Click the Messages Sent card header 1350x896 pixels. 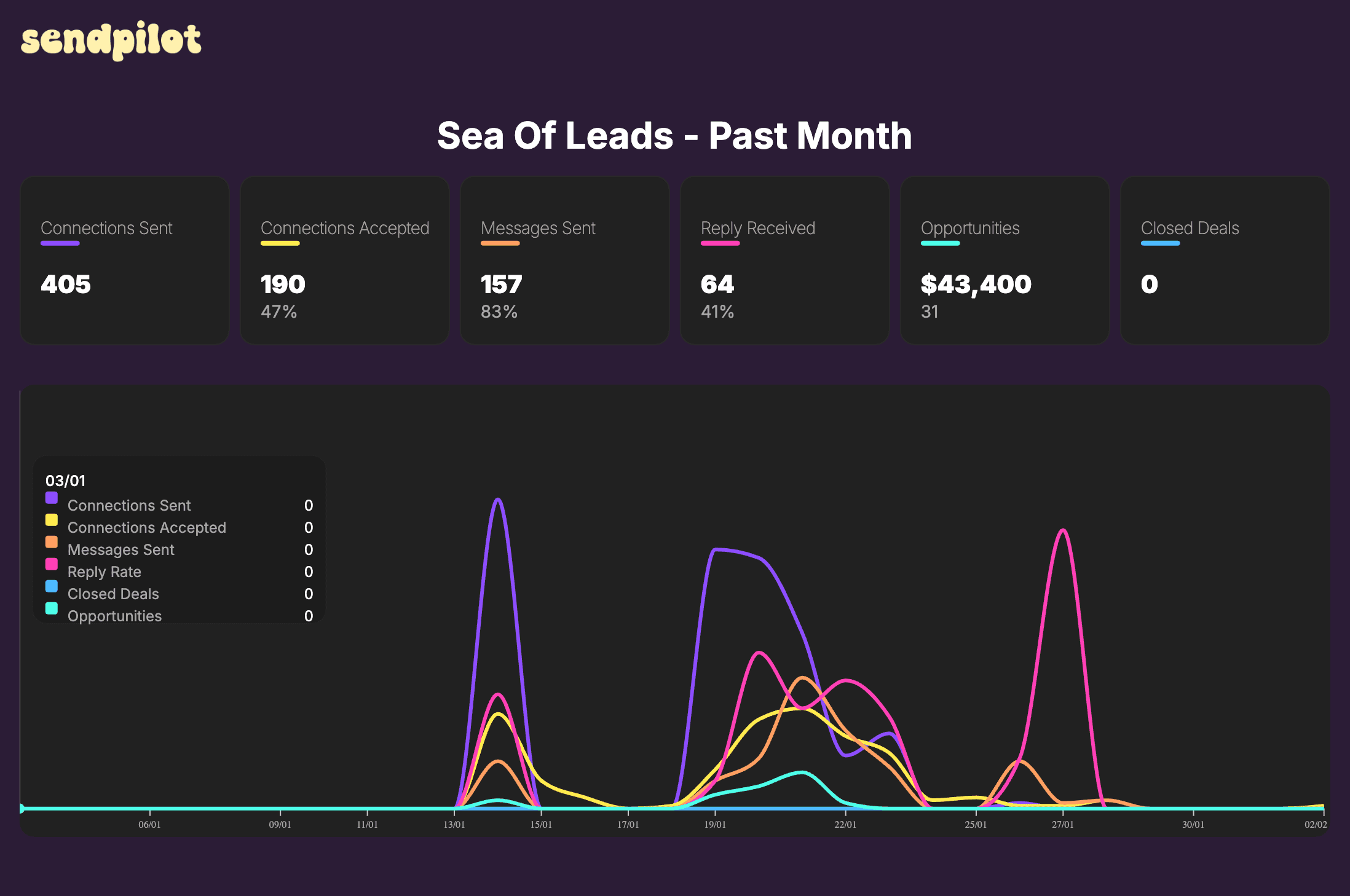point(538,228)
